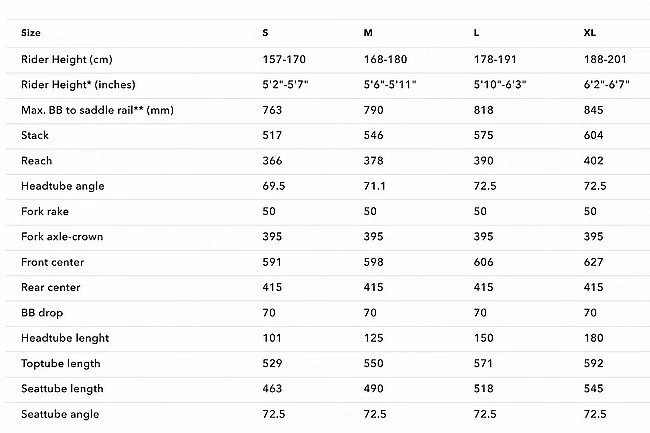
Task: Click the 627 front center value
Action: [x=593, y=262]
